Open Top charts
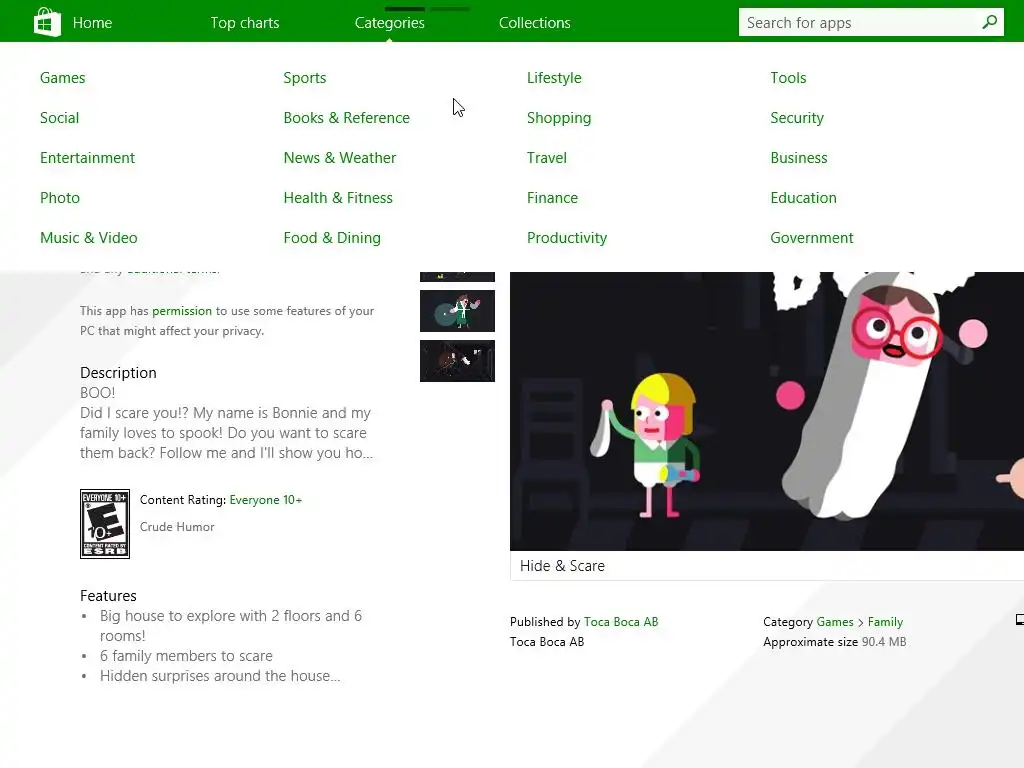 point(245,23)
